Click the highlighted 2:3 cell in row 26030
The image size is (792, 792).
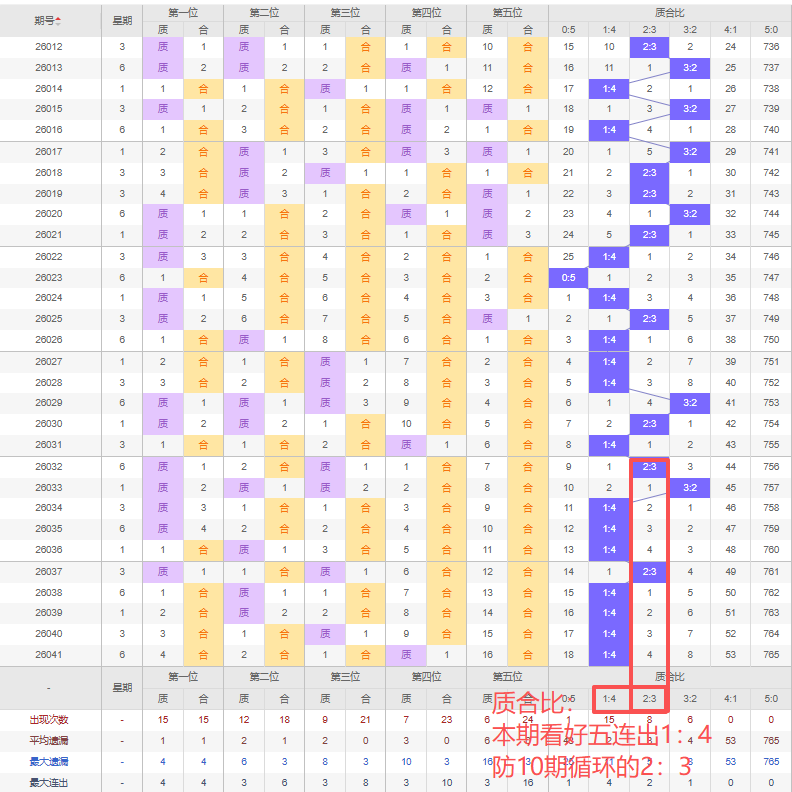tap(650, 424)
